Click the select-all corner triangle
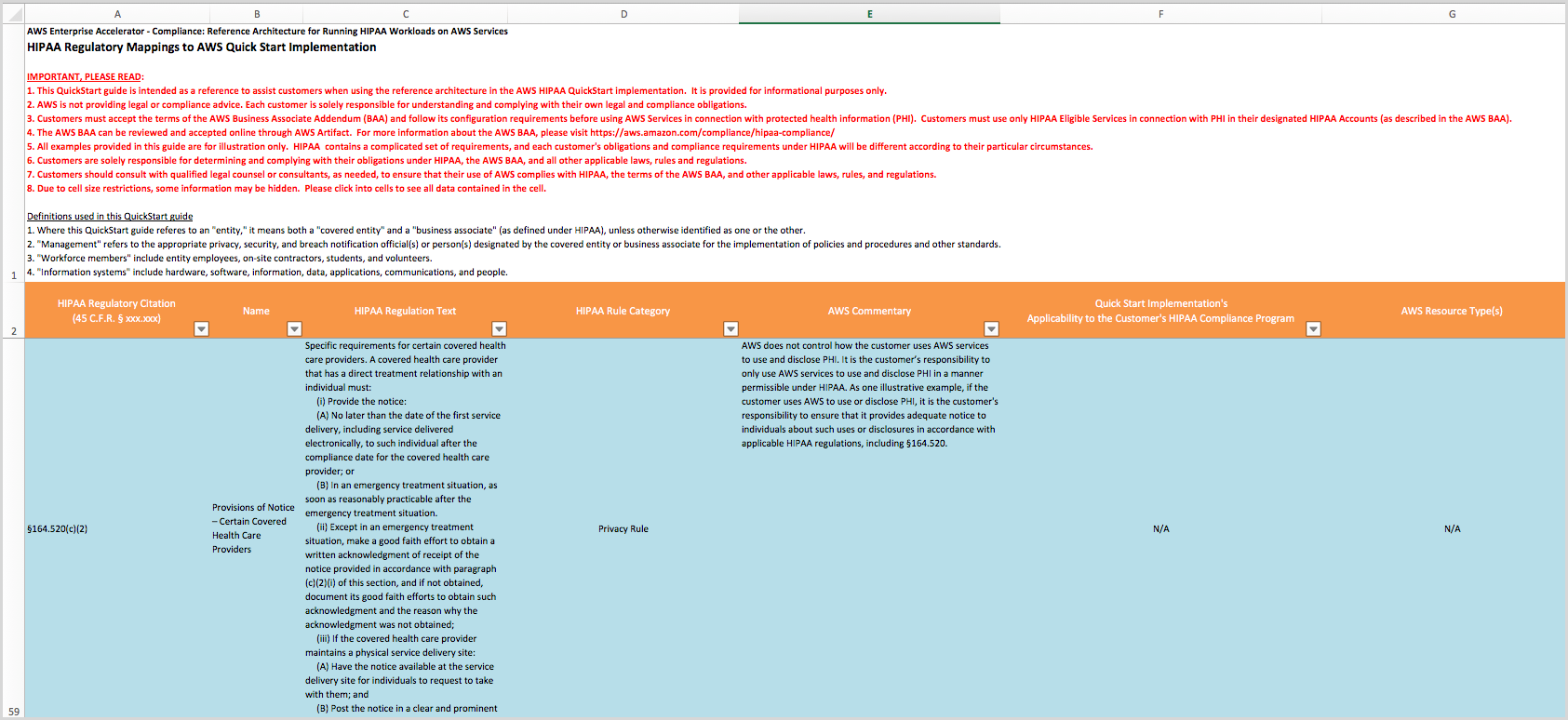Image resolution: width=1568 pixels, height=720 pixels. pos(14,14)
